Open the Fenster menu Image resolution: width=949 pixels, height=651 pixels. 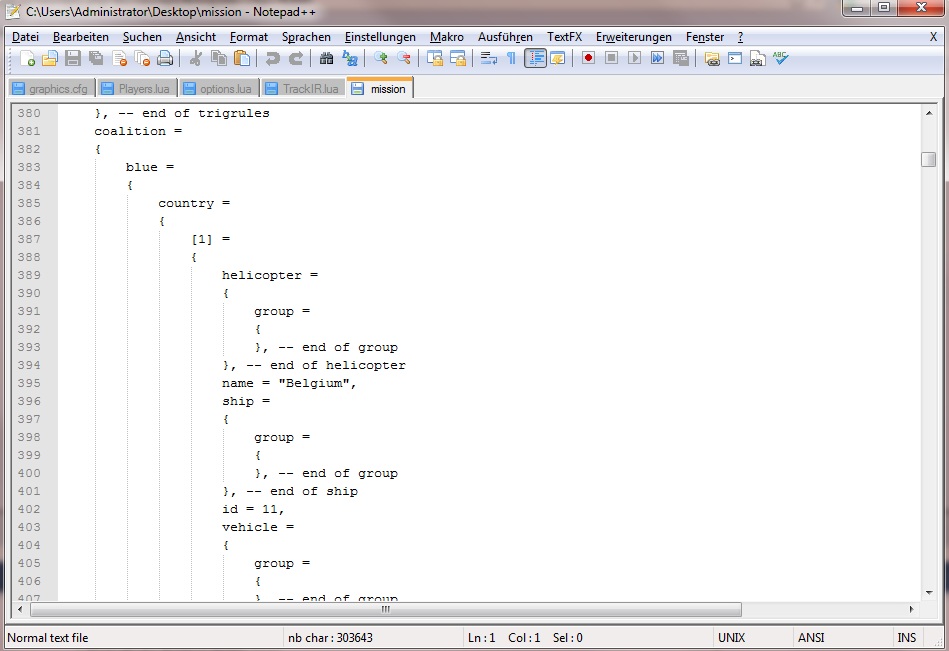coord(704,37)
